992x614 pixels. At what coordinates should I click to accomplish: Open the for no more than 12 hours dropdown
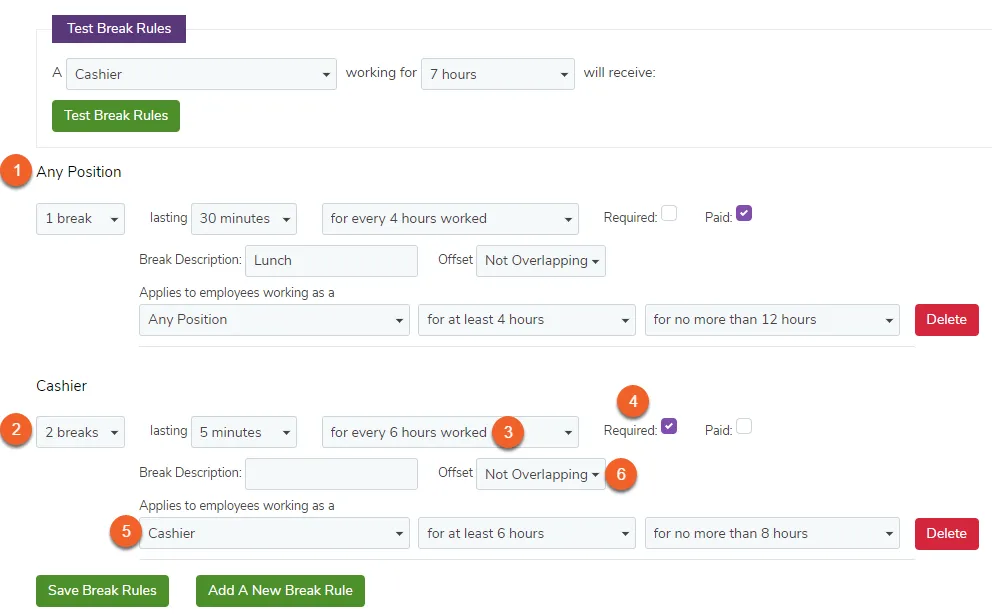coord(772,320)
